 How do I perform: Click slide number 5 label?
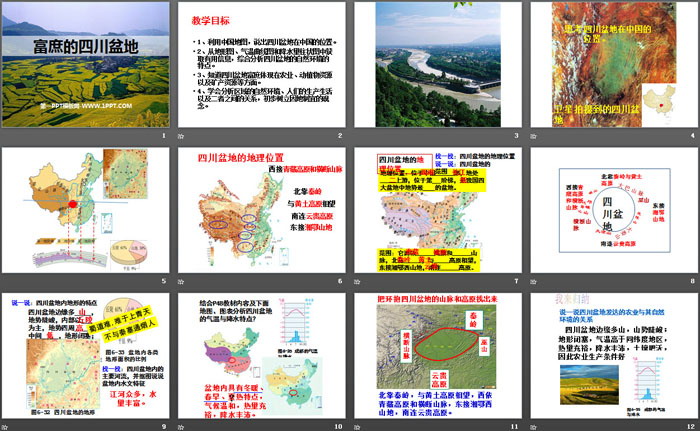coord(164,281)
